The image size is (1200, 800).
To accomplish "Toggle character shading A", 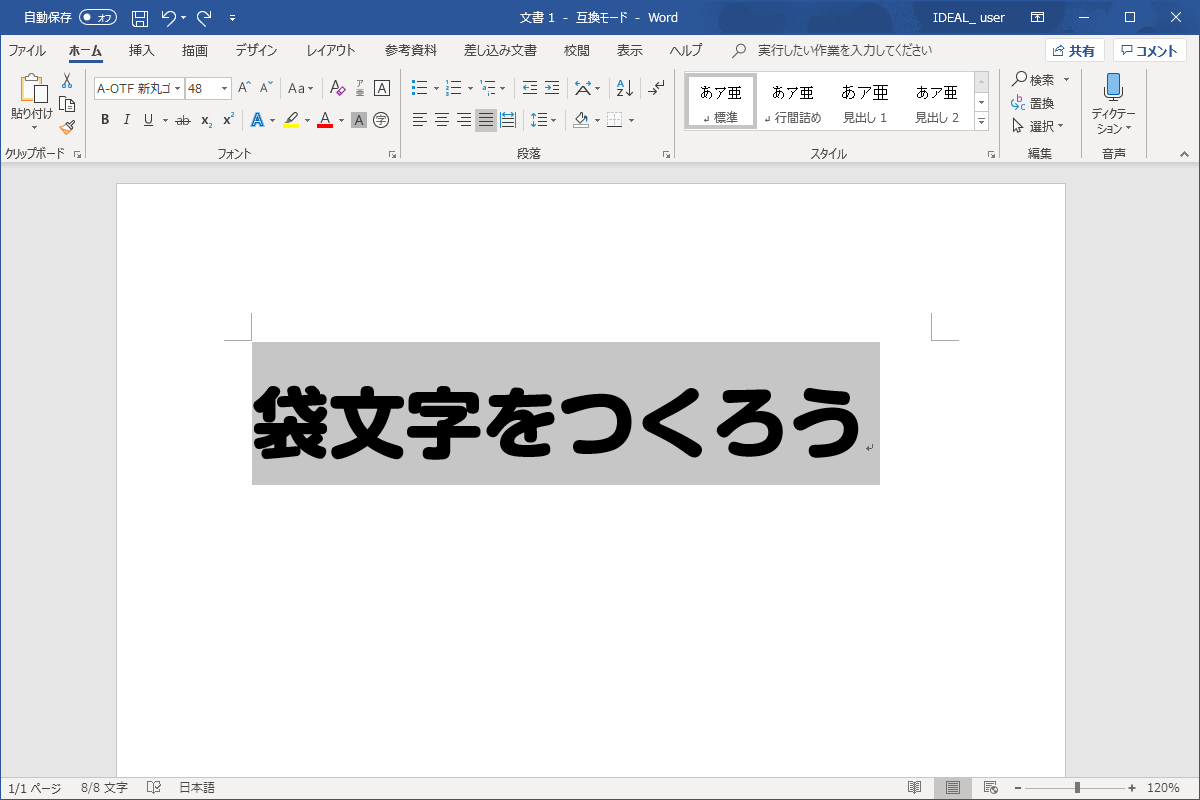I will click(359, 120).
